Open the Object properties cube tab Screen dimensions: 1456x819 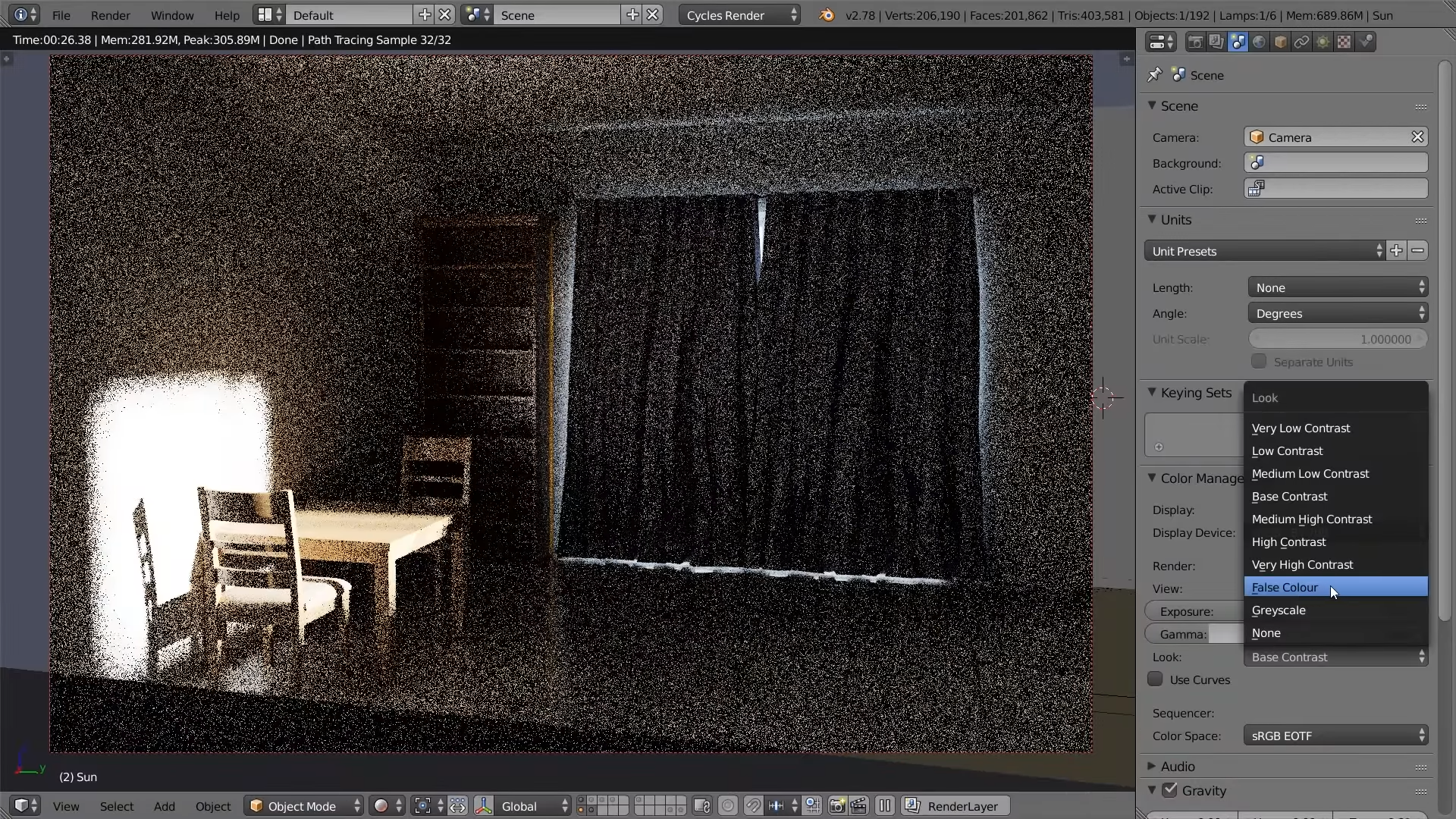click(x=1281, y=42)
